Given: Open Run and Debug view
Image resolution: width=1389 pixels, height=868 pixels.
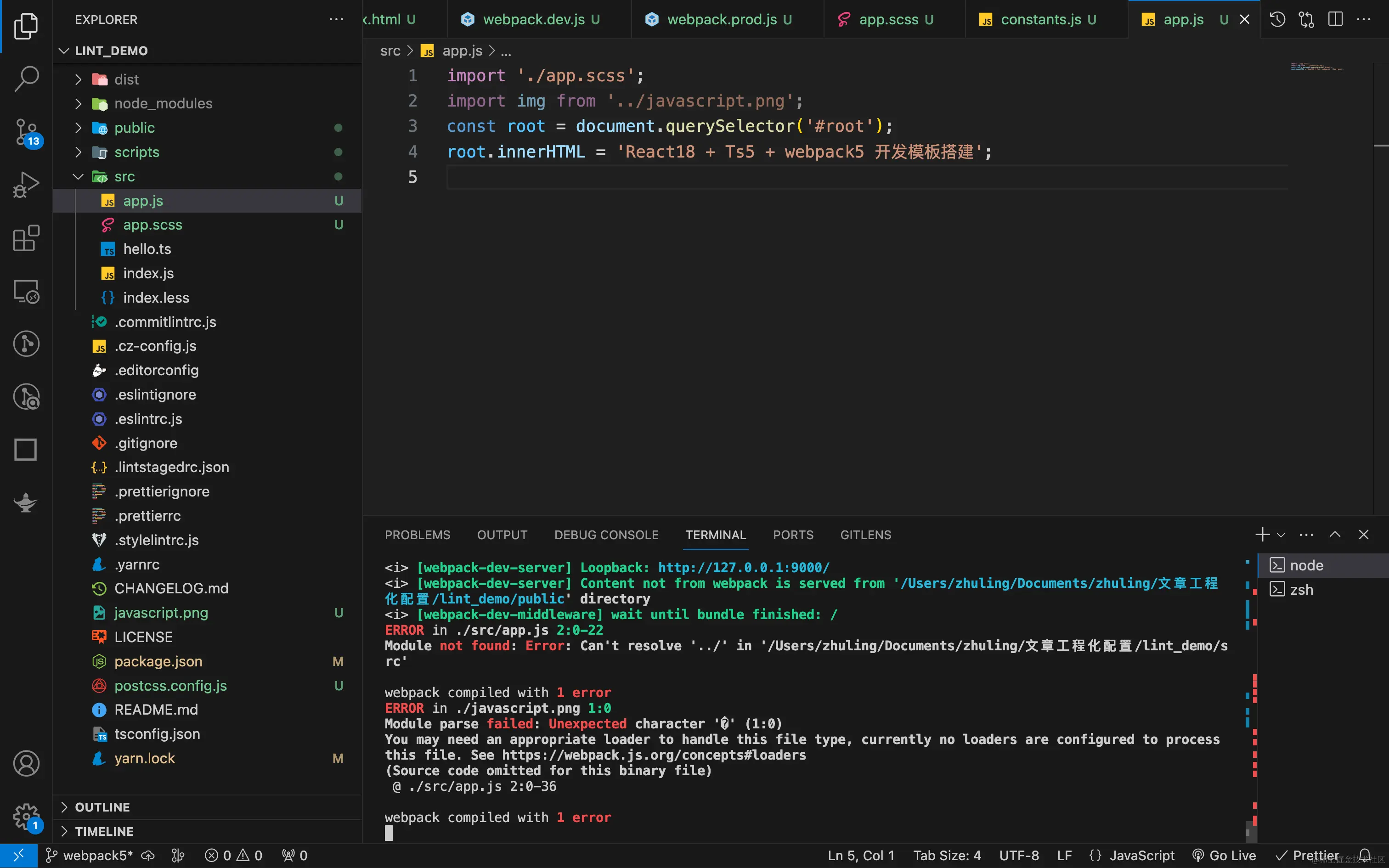Looking at the screenshot, I should coord(26,185).
